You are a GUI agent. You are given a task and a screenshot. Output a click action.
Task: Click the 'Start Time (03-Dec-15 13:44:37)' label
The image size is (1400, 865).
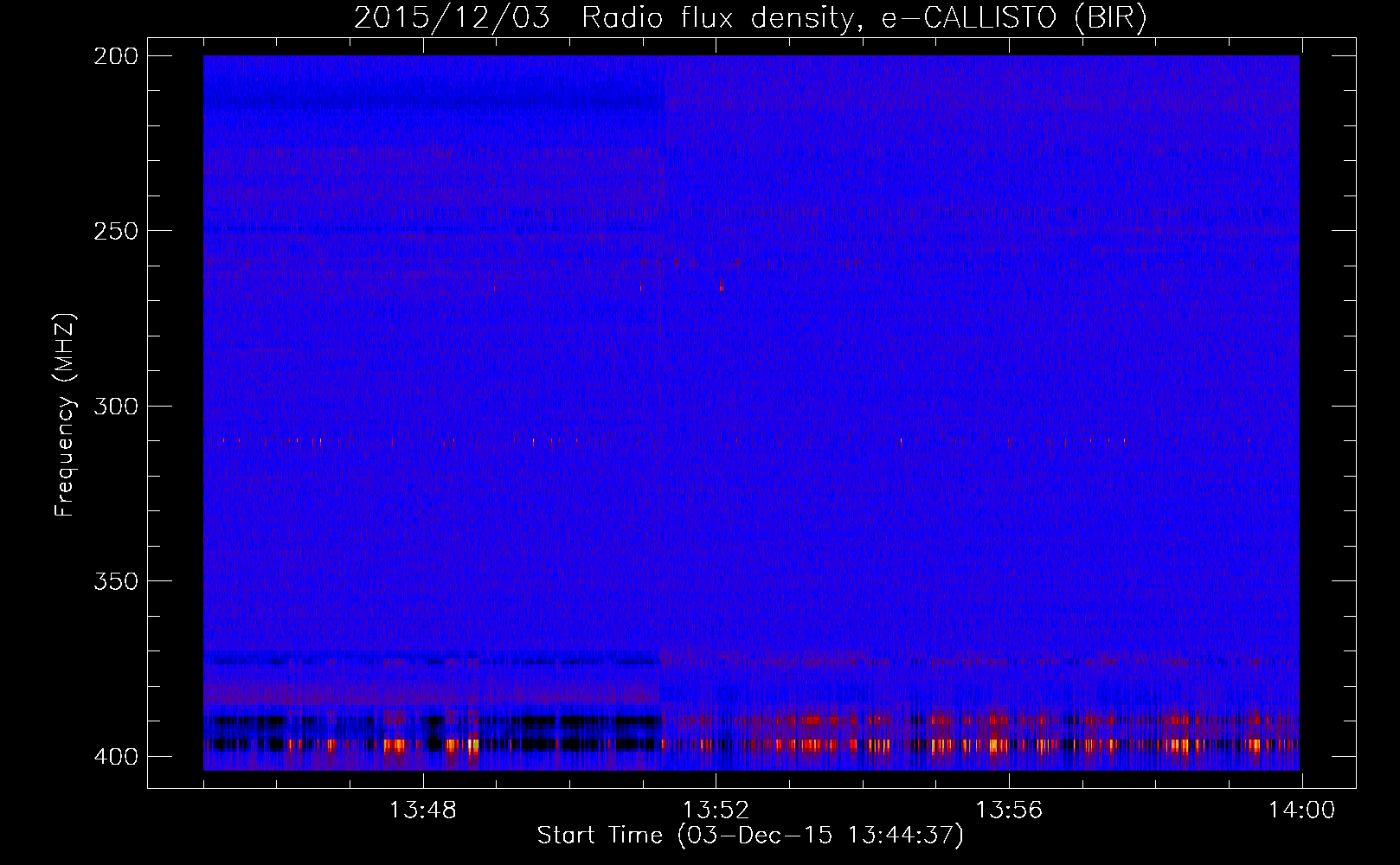[x=750, y=835]
